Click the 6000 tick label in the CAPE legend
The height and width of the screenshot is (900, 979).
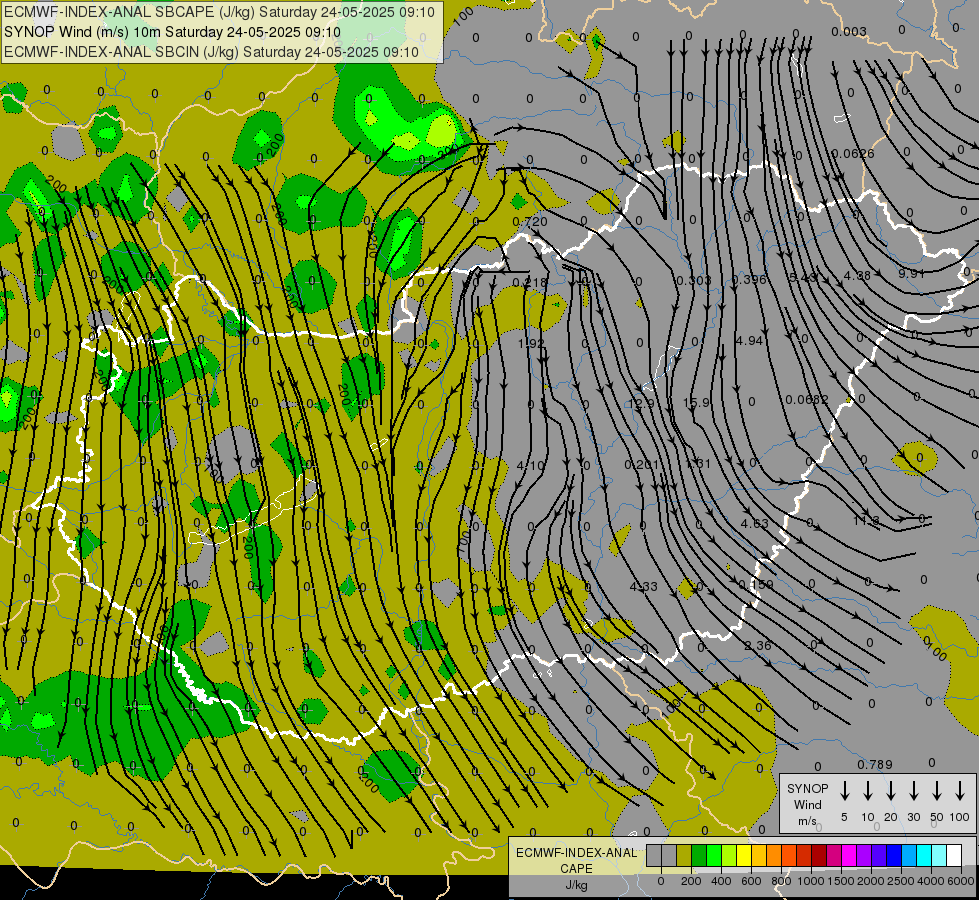click(961, 881)
